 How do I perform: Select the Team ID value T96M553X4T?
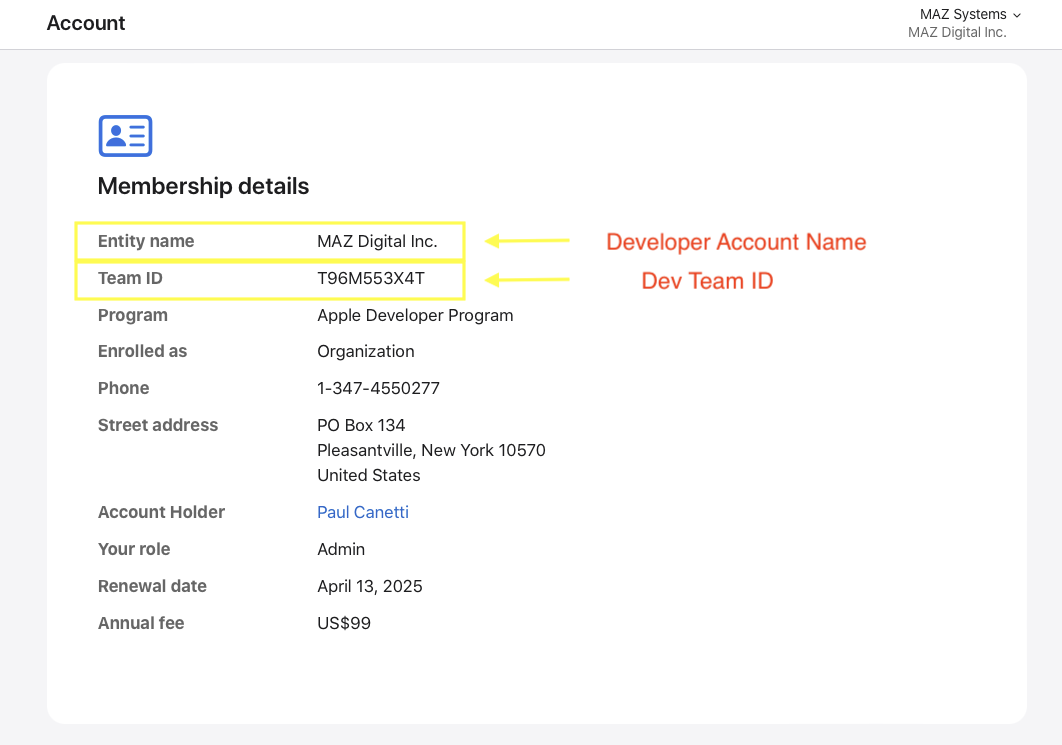(x=371, y=278)
